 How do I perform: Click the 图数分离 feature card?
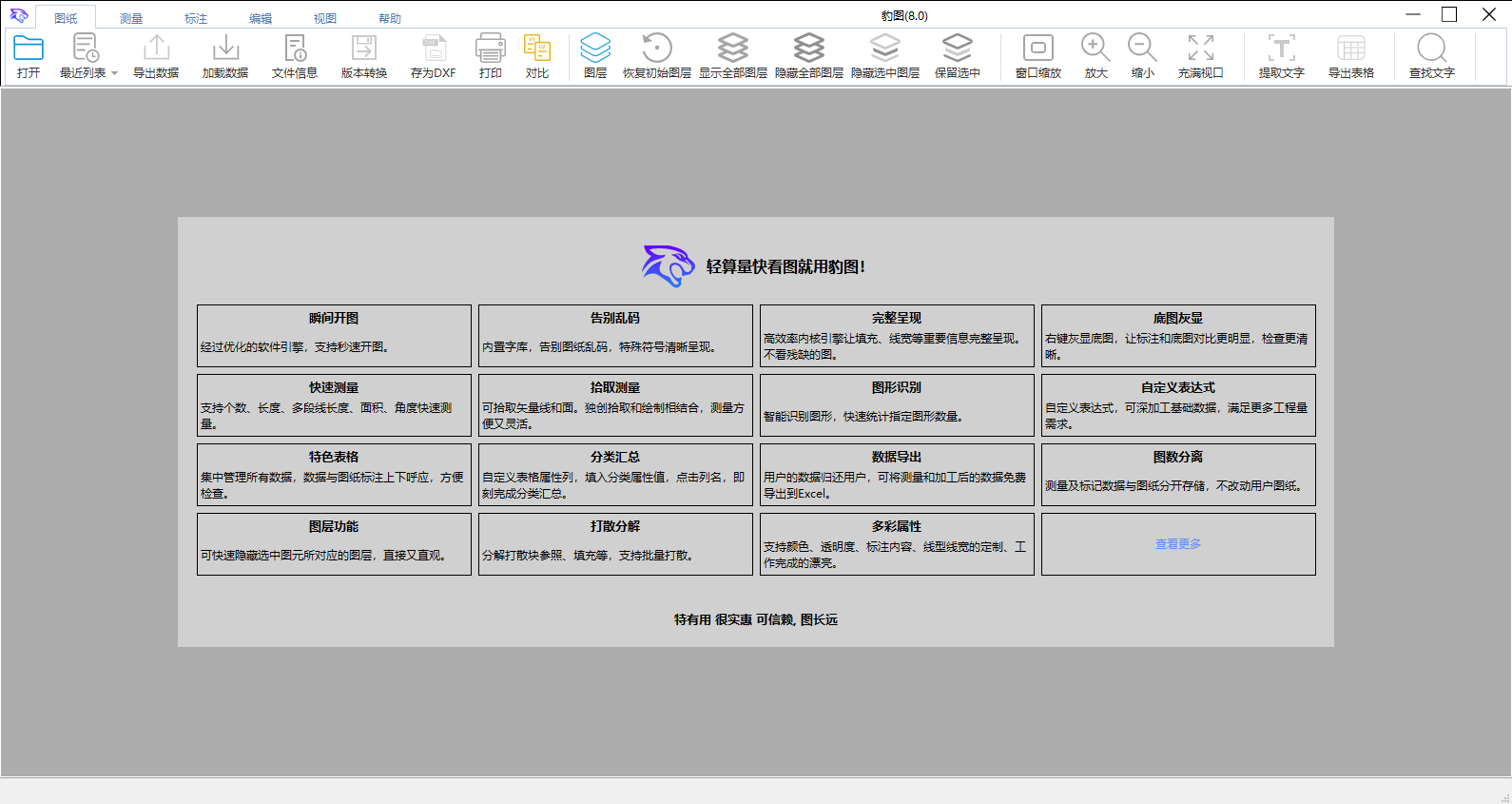[1178, 475]
